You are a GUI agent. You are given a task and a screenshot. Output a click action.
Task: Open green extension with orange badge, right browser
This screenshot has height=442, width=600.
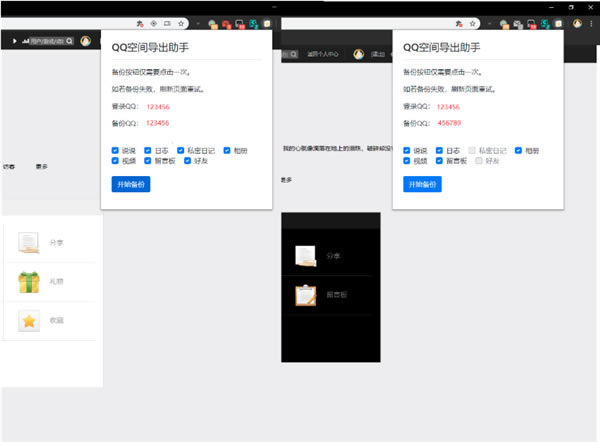(504, 24)
